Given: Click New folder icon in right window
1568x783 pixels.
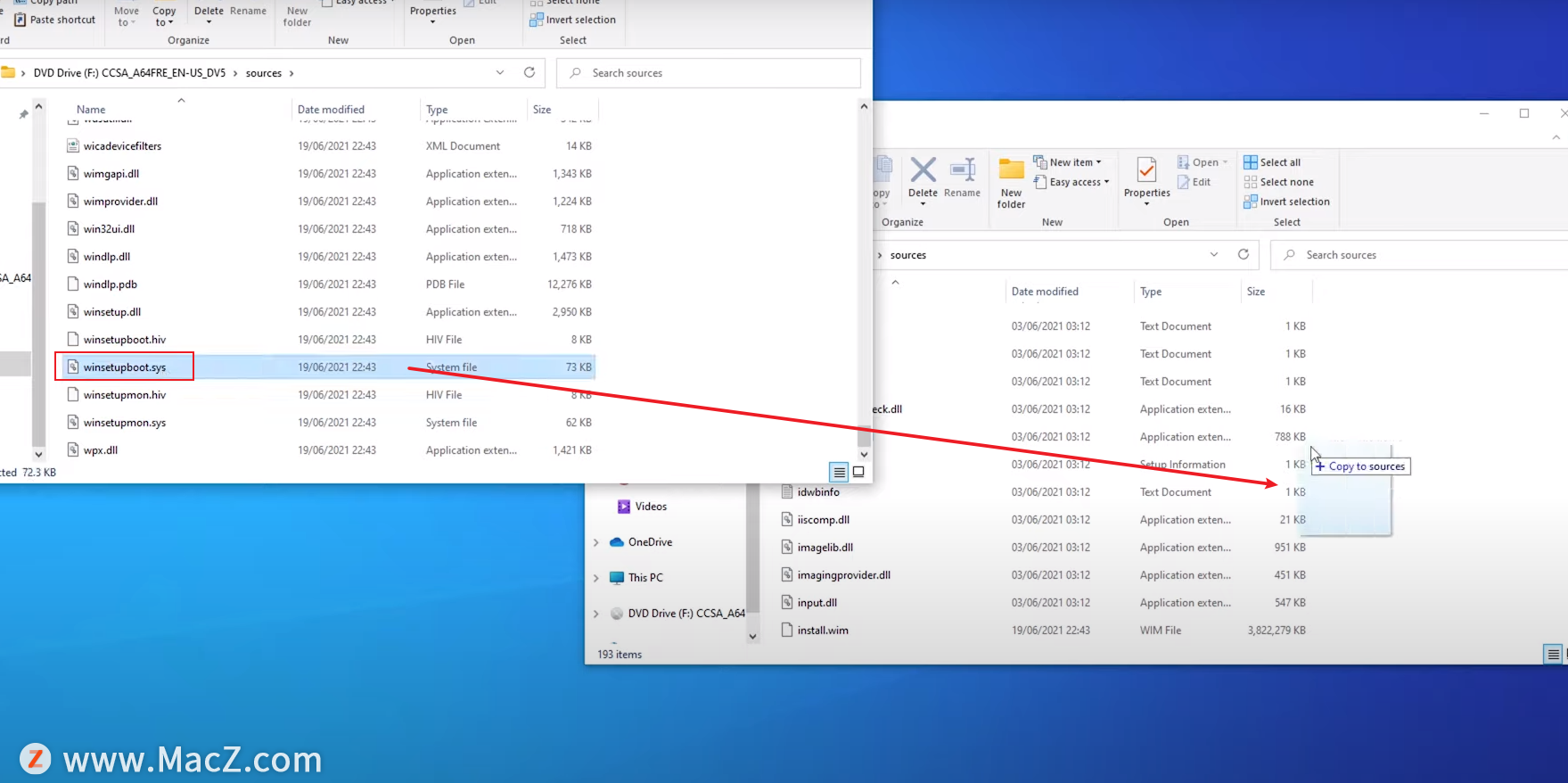Looking at the screenshot, I should 1011,169.
